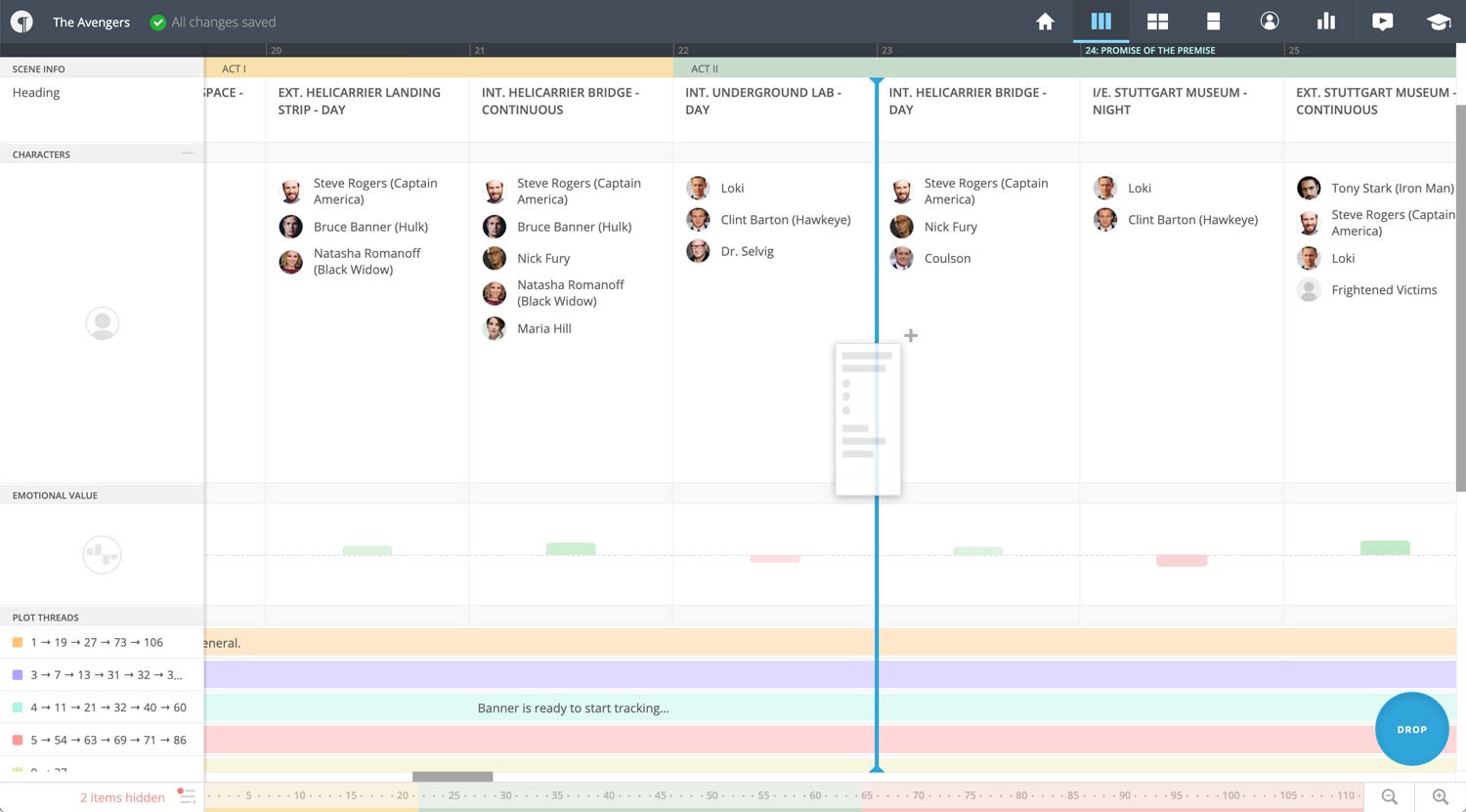
Task: Click the plus icon in the Helicarrier Bridge Day scene
Action: pos(911,335)
